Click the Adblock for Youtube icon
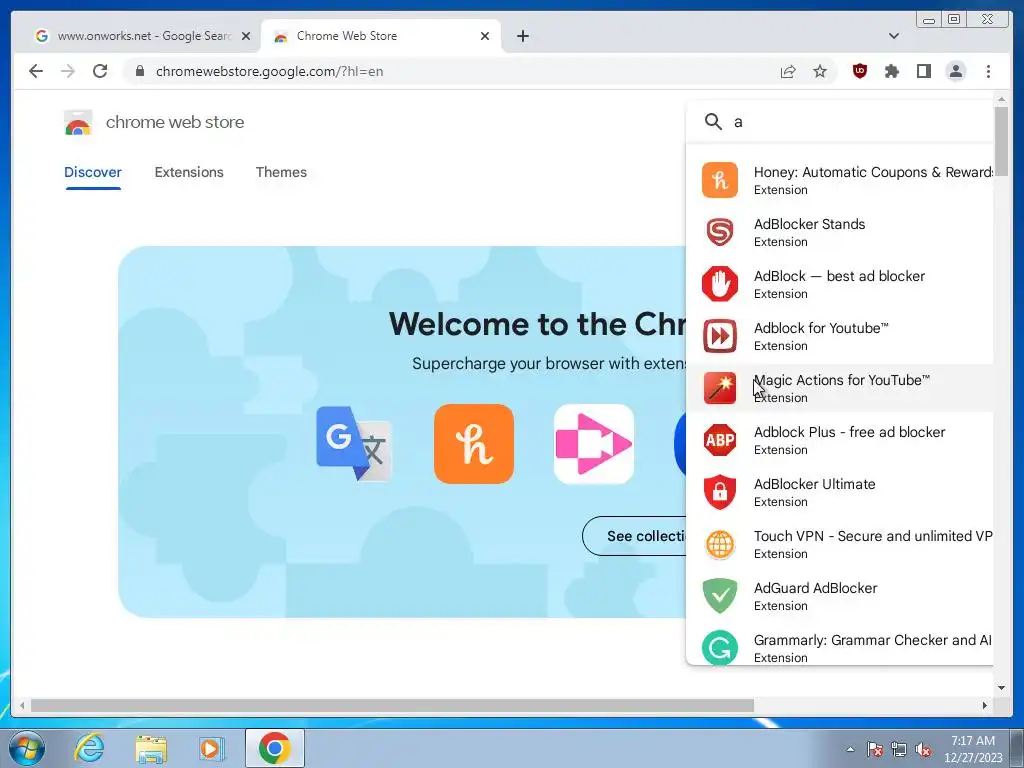1024x768 pixels. coord(720,336)
